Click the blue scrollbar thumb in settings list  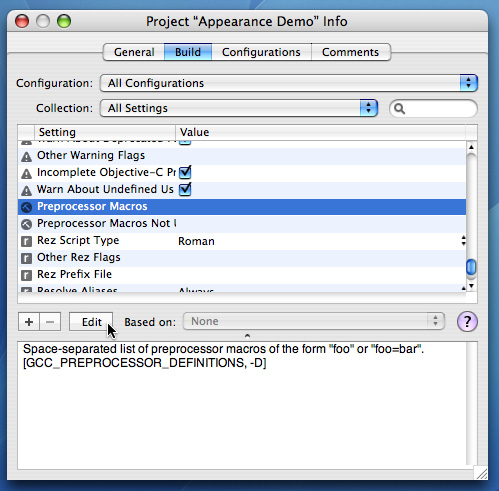(471, 267)
